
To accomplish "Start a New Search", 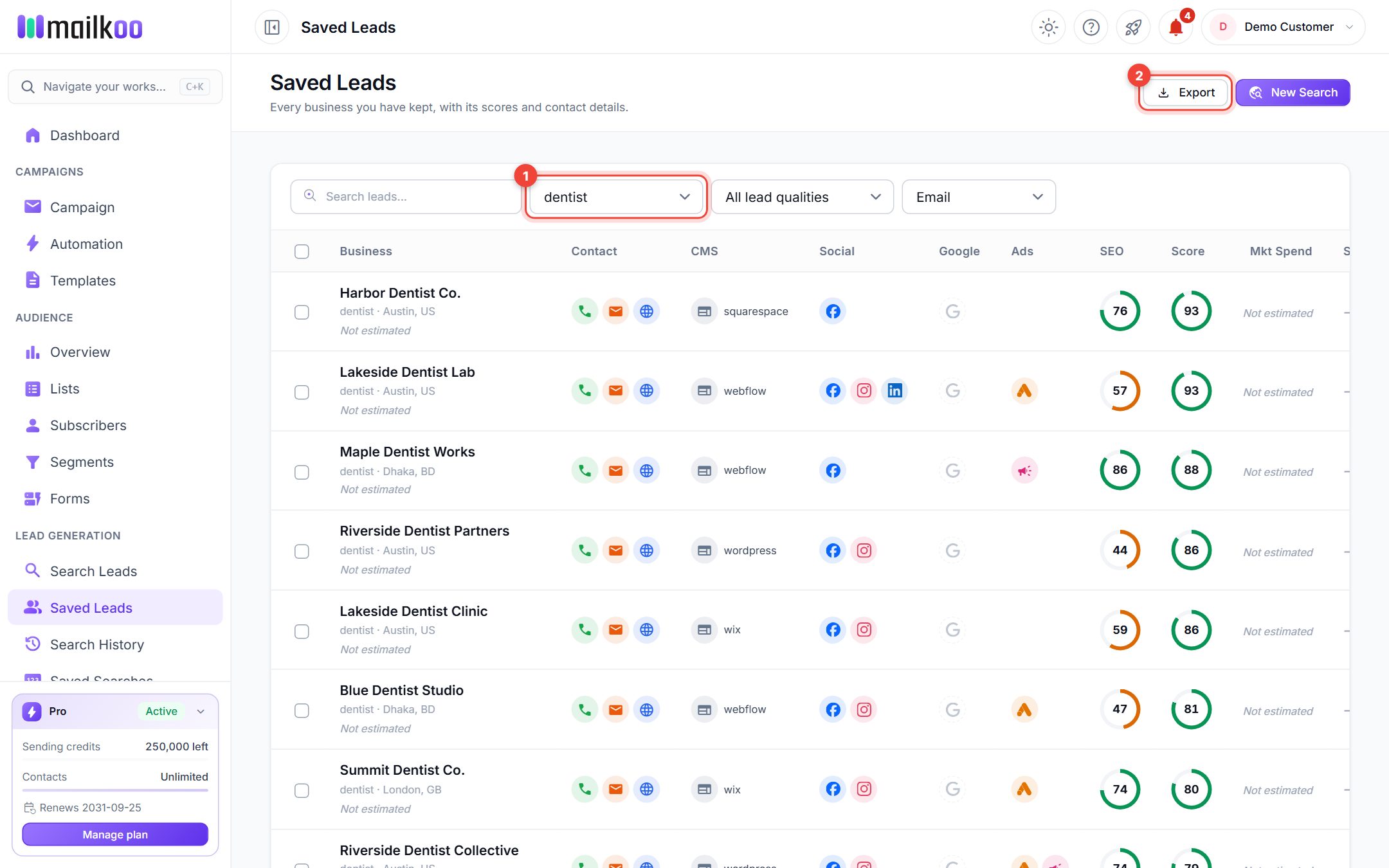I will tap(1293, 93).
